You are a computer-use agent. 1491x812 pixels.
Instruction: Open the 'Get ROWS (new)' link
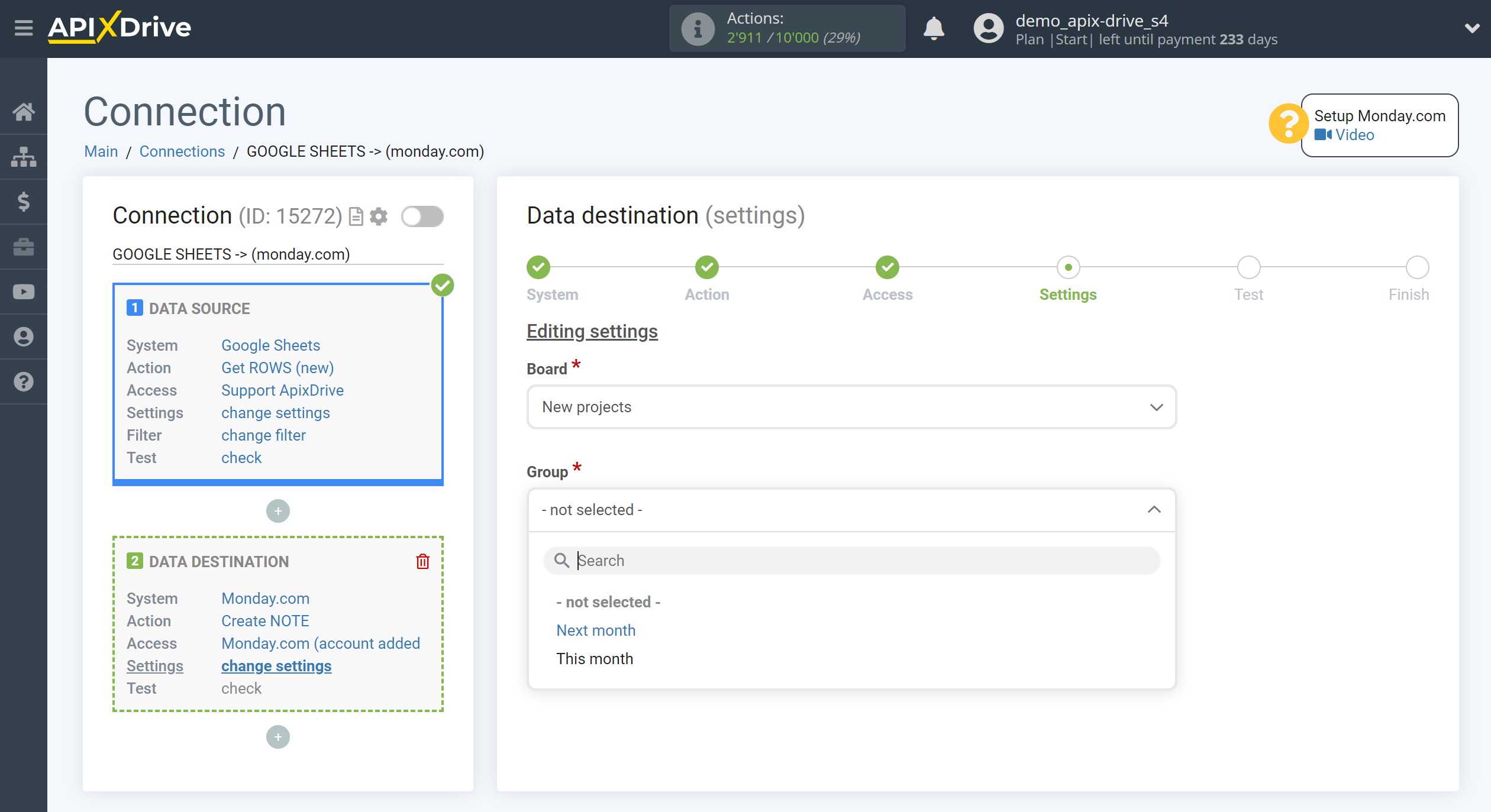(x=277, y=368)
